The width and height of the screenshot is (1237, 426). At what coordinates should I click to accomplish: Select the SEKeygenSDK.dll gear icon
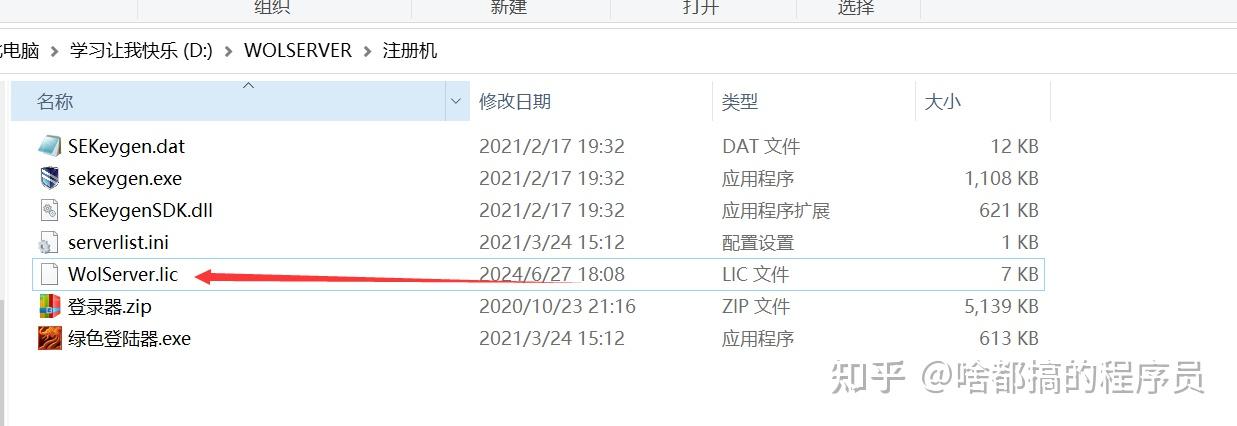click(x=50, y=210)
